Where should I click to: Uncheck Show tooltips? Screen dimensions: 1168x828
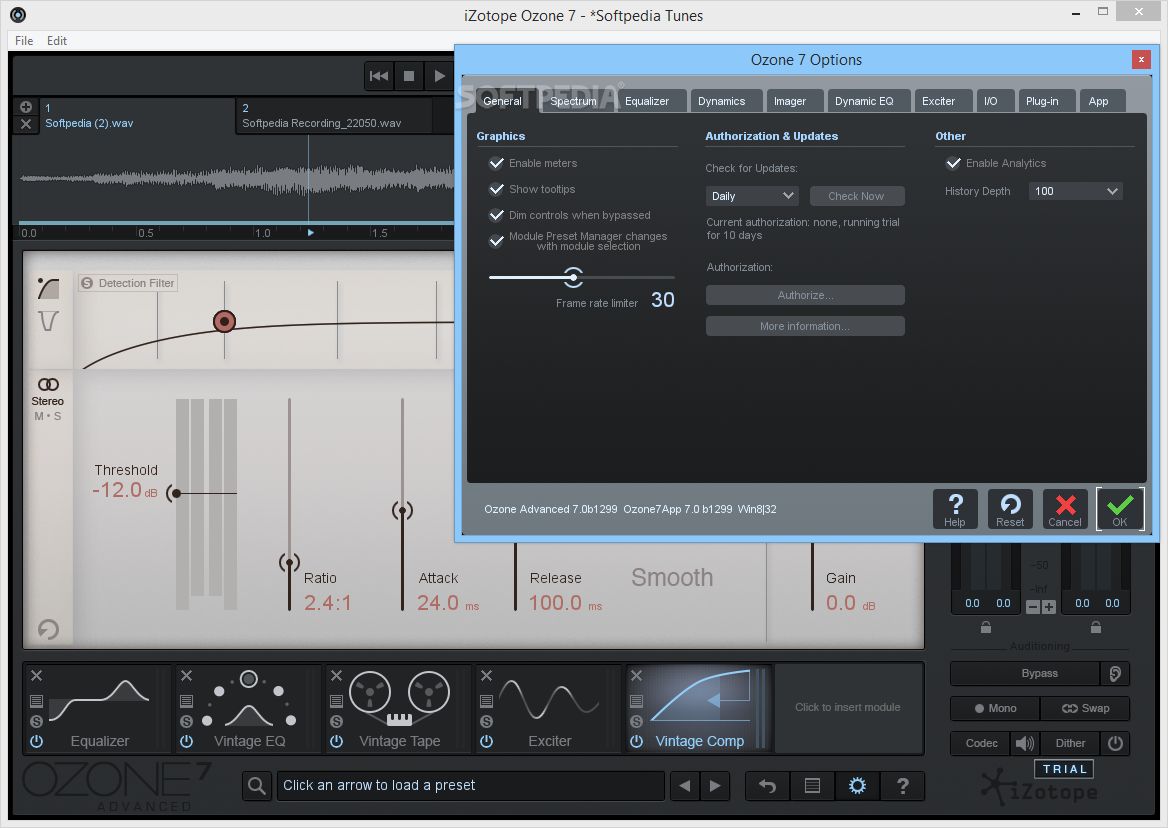[496, 189]
